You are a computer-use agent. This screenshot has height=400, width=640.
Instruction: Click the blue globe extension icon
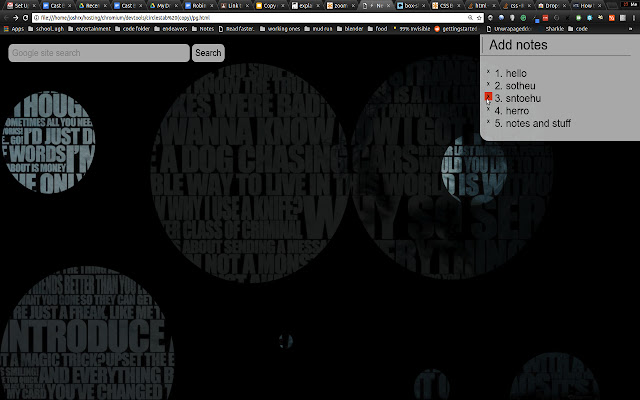(501, 18)
